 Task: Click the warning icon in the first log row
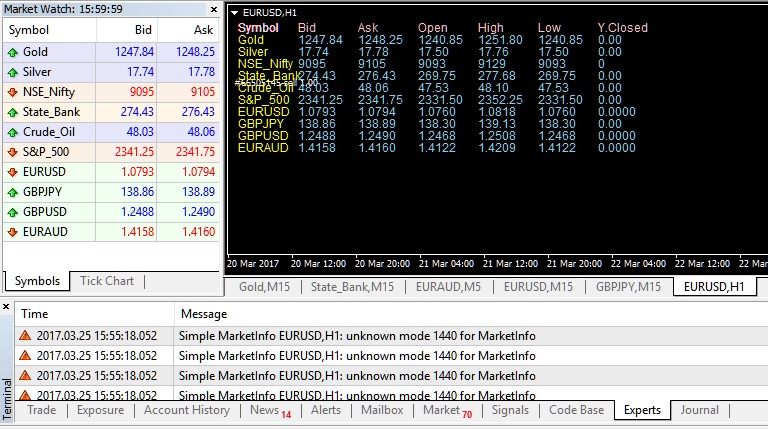pyautogui.click(x=26, y=335)
